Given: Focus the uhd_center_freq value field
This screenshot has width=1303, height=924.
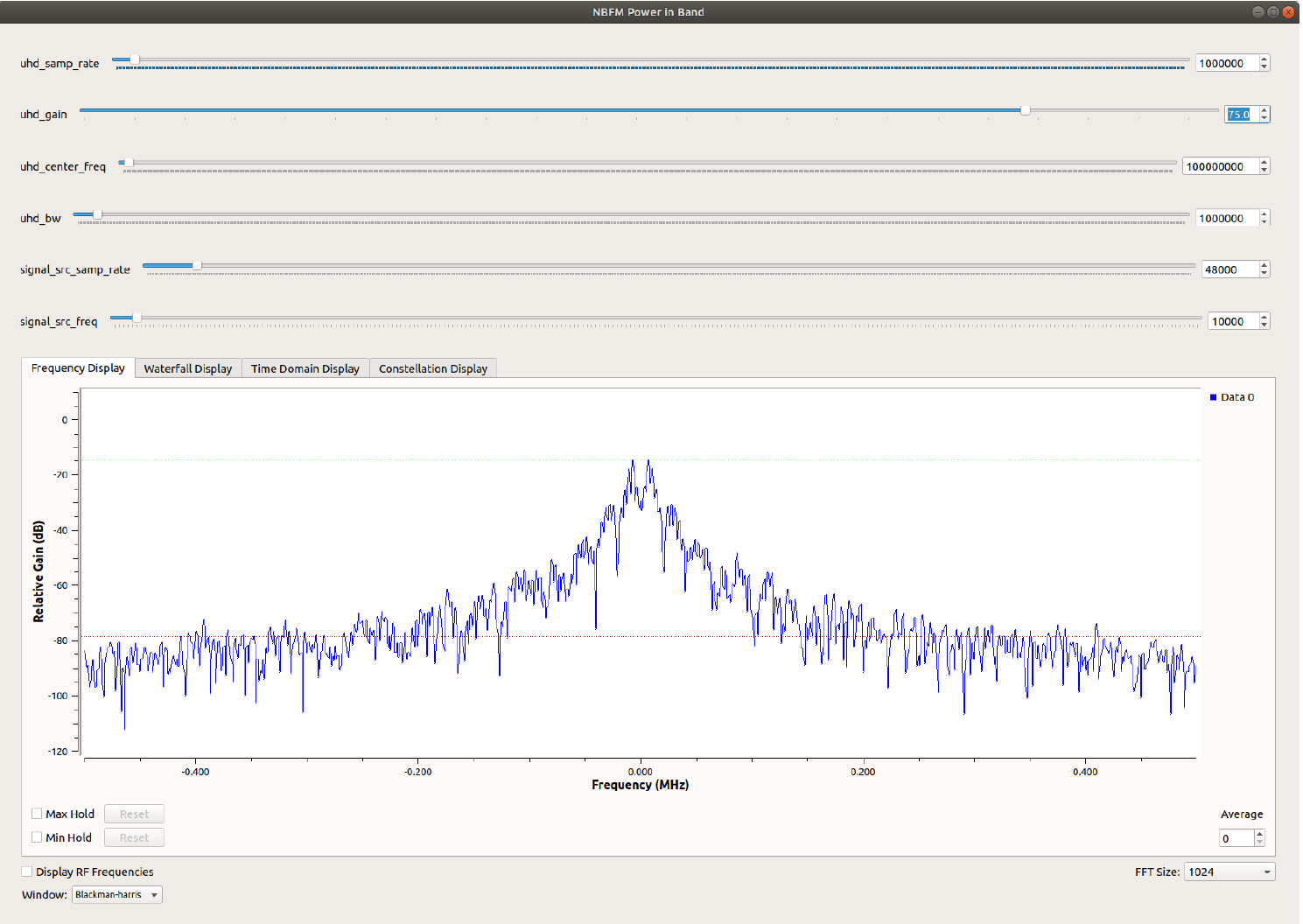Looking at the screenshot, I should pos(1221,166).
